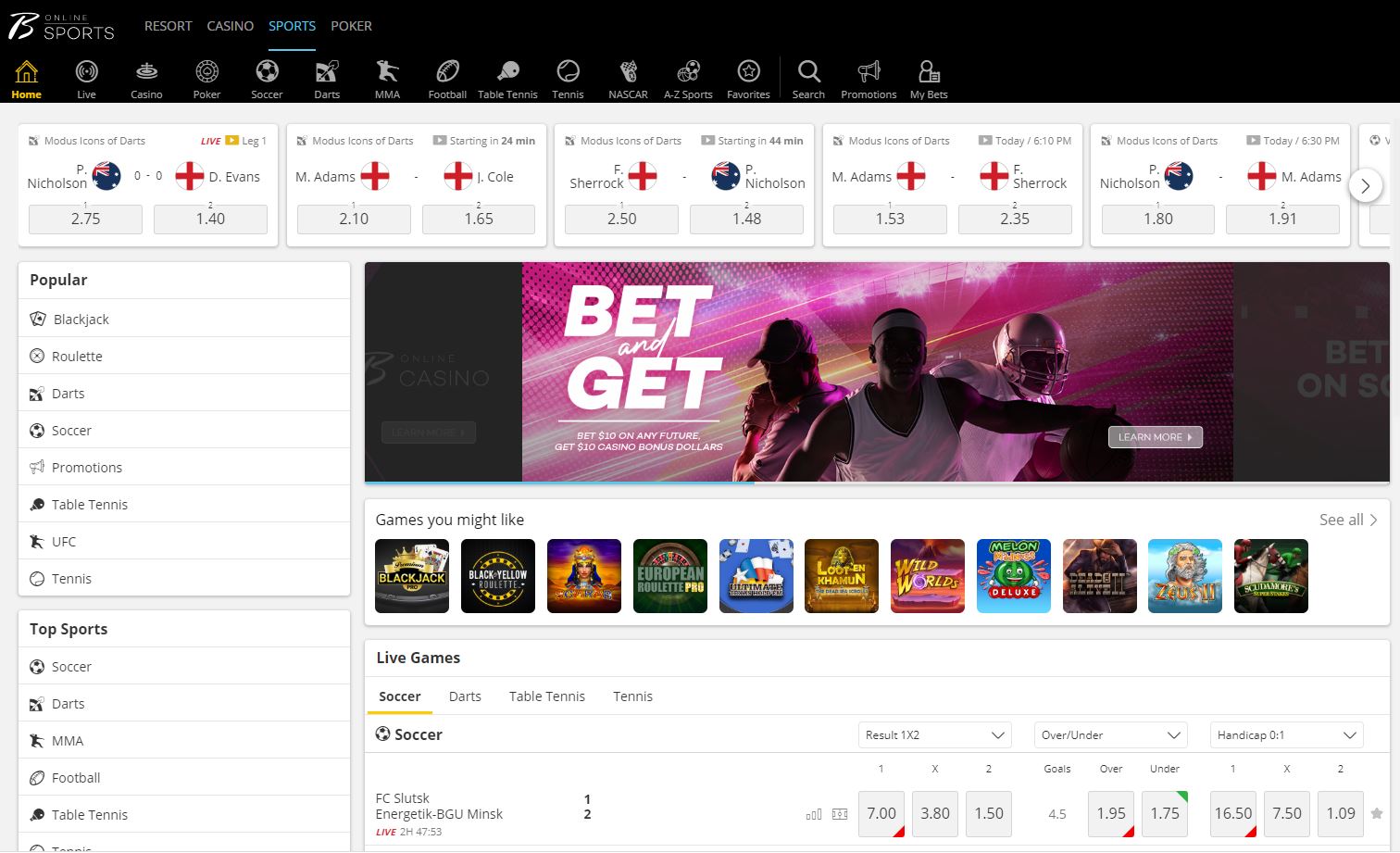Open the Blackjack Pro game thumbnail
The image size is (1400, 853).
click(412, 576)
